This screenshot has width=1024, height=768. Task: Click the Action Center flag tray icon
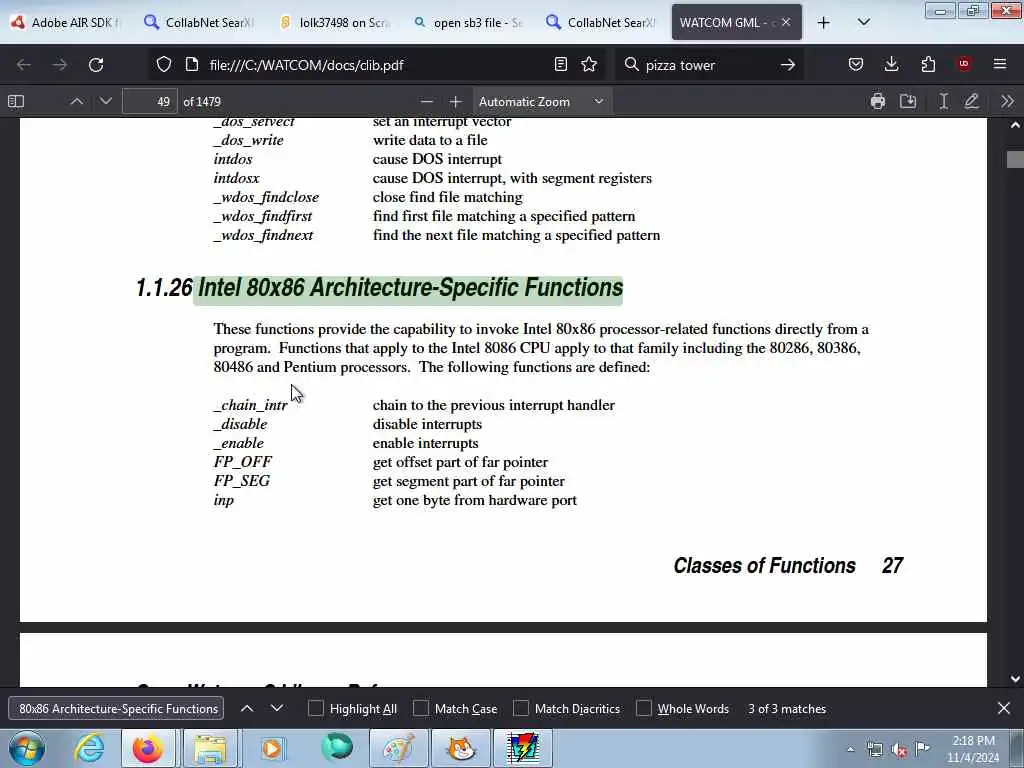[923, 749]
